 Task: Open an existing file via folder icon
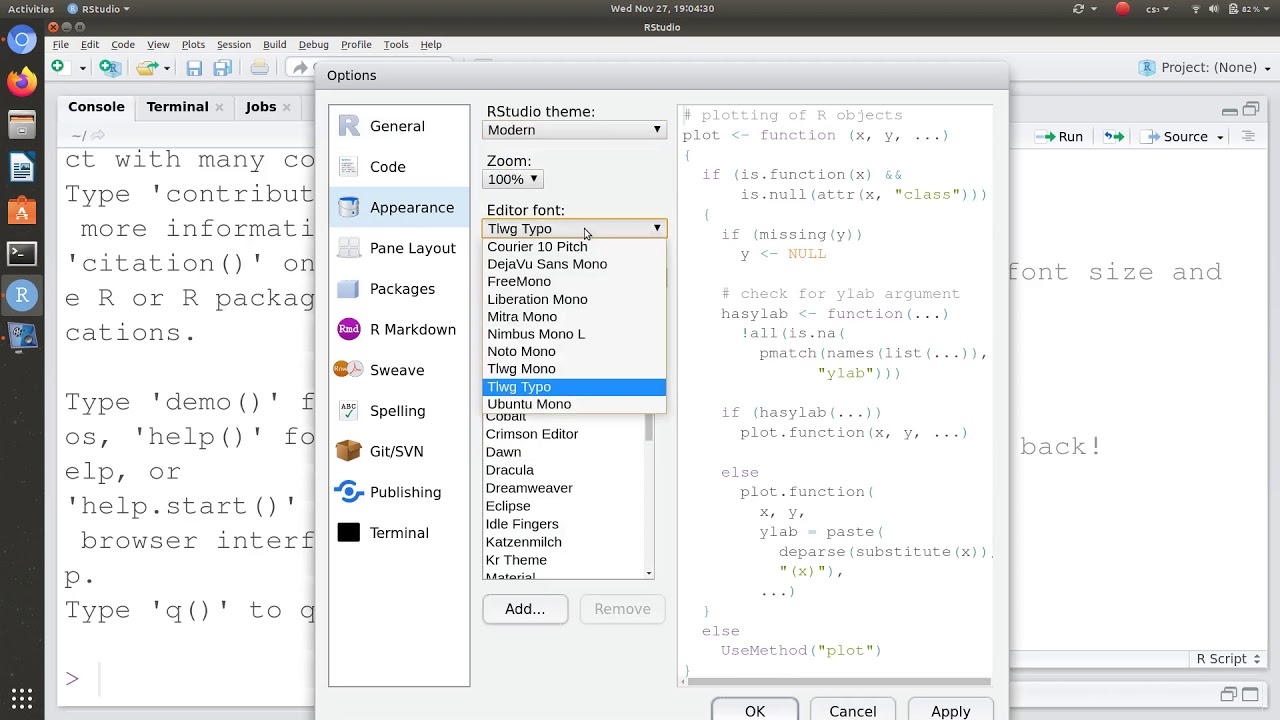pos(147,67)
